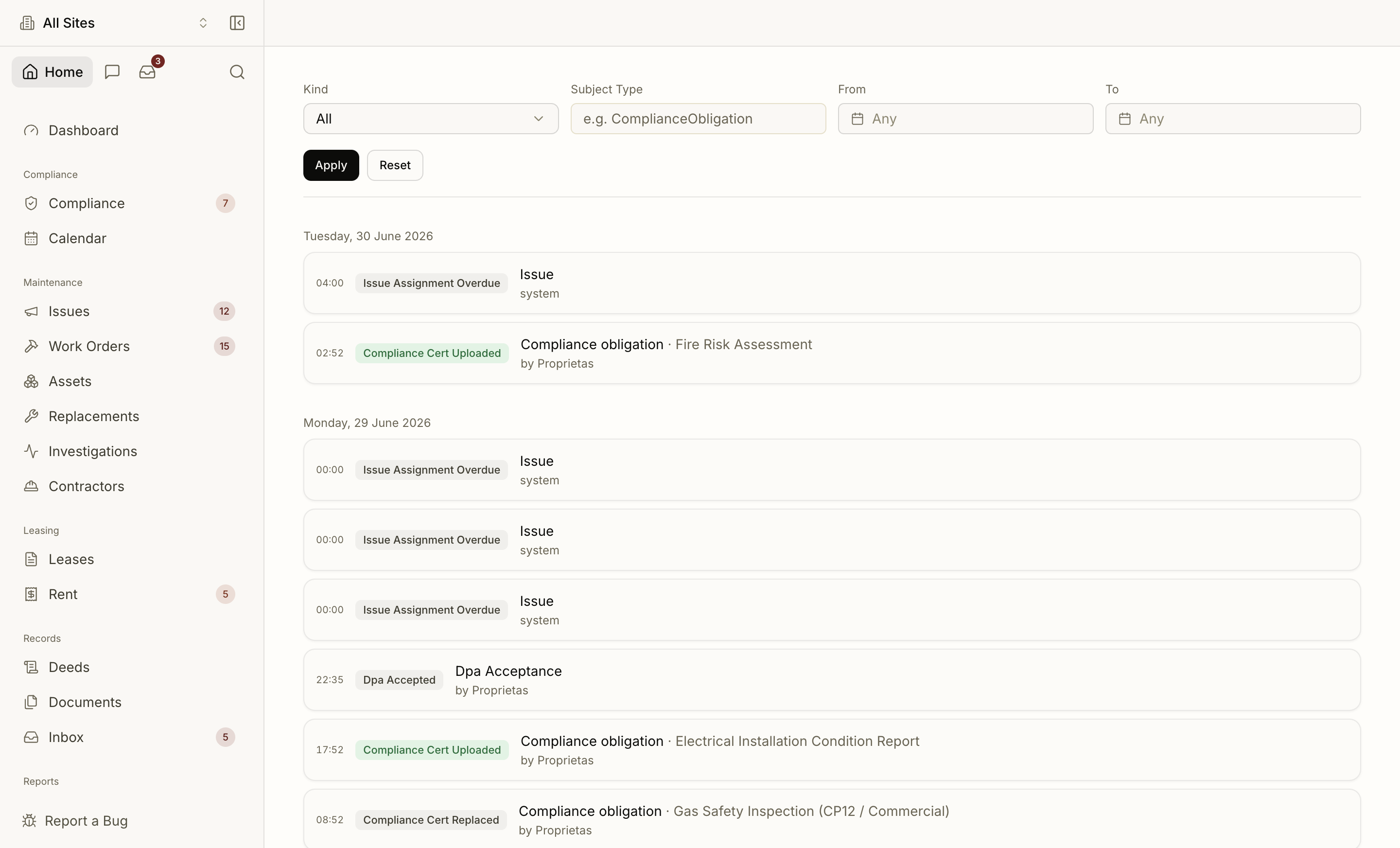Click the Apply button
This screenshot has width=1400, height=848.
pyautogui.click(x=331, y=165)
